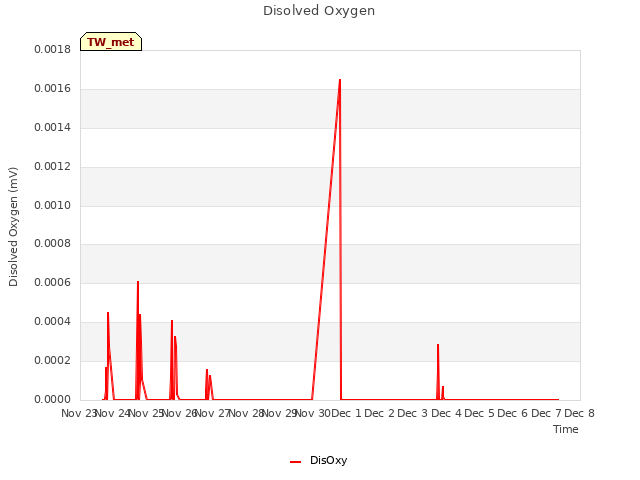Click the TW_met label badge
Image resolution: width=640 pixels, height=480 pixels.
(x=111, y=42)
